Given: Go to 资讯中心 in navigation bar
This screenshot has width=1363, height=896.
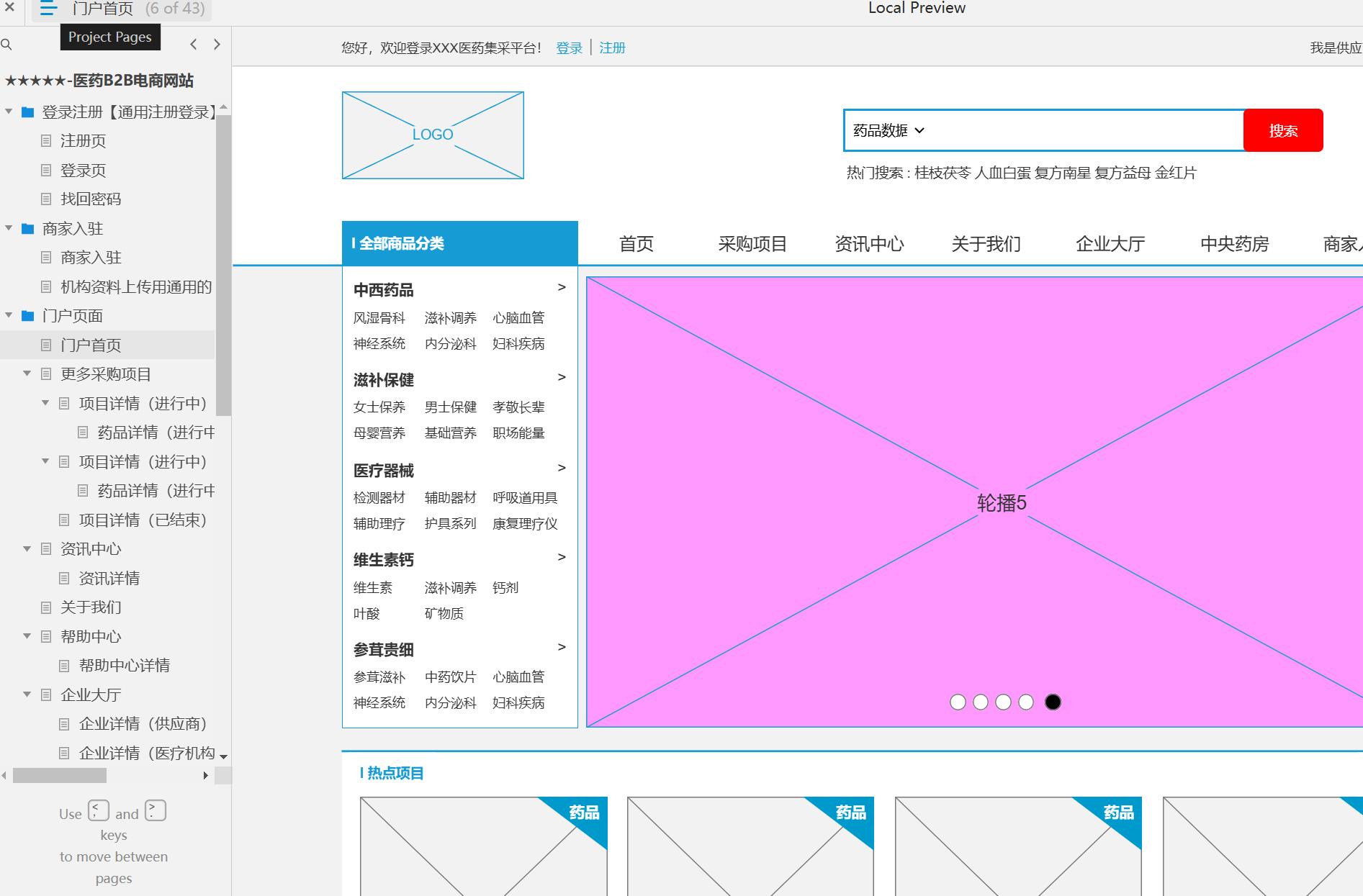Looking at the screenshot, I should 869,244.
